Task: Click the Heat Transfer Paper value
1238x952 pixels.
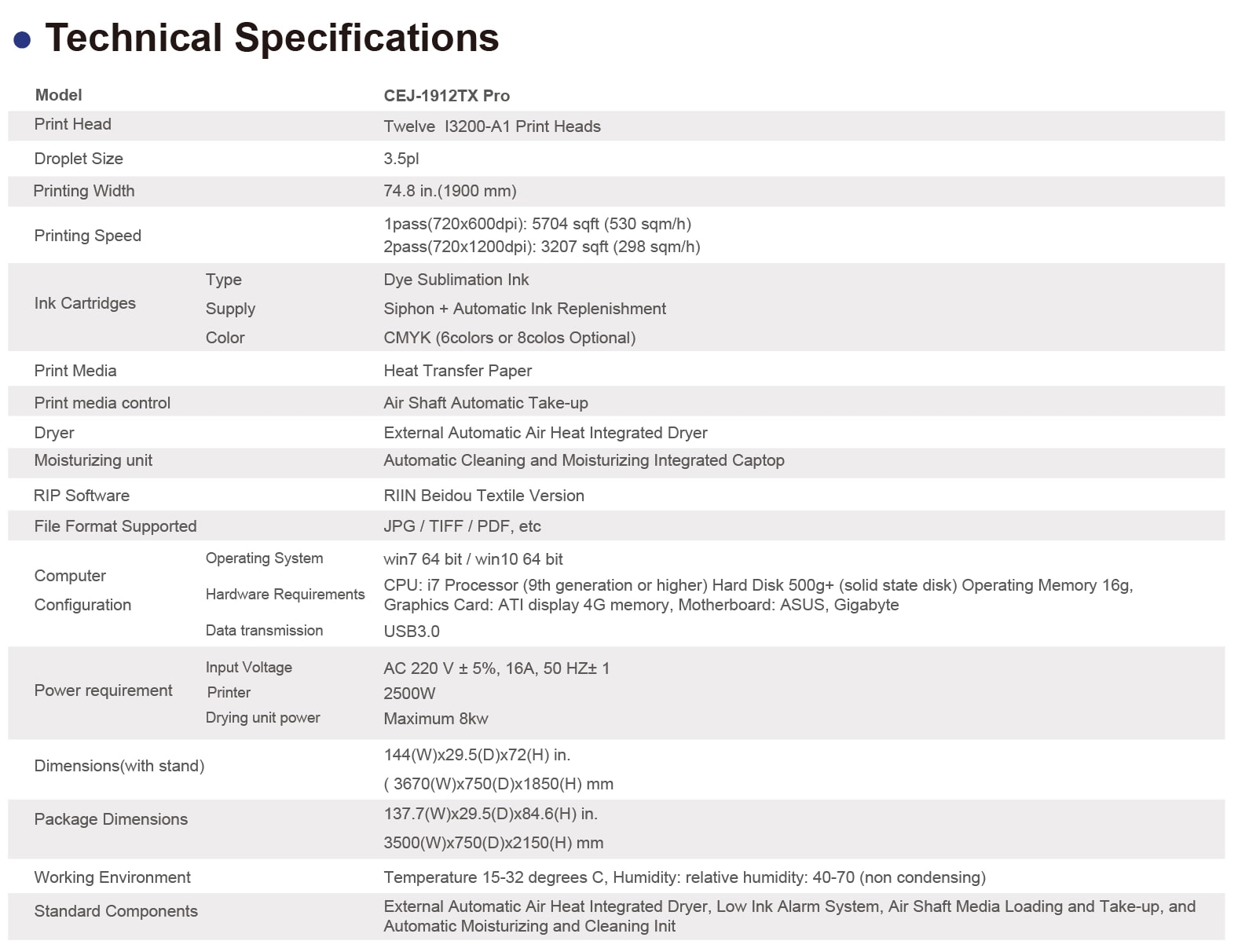Action: pyautogui.click(x=457, y=371)
